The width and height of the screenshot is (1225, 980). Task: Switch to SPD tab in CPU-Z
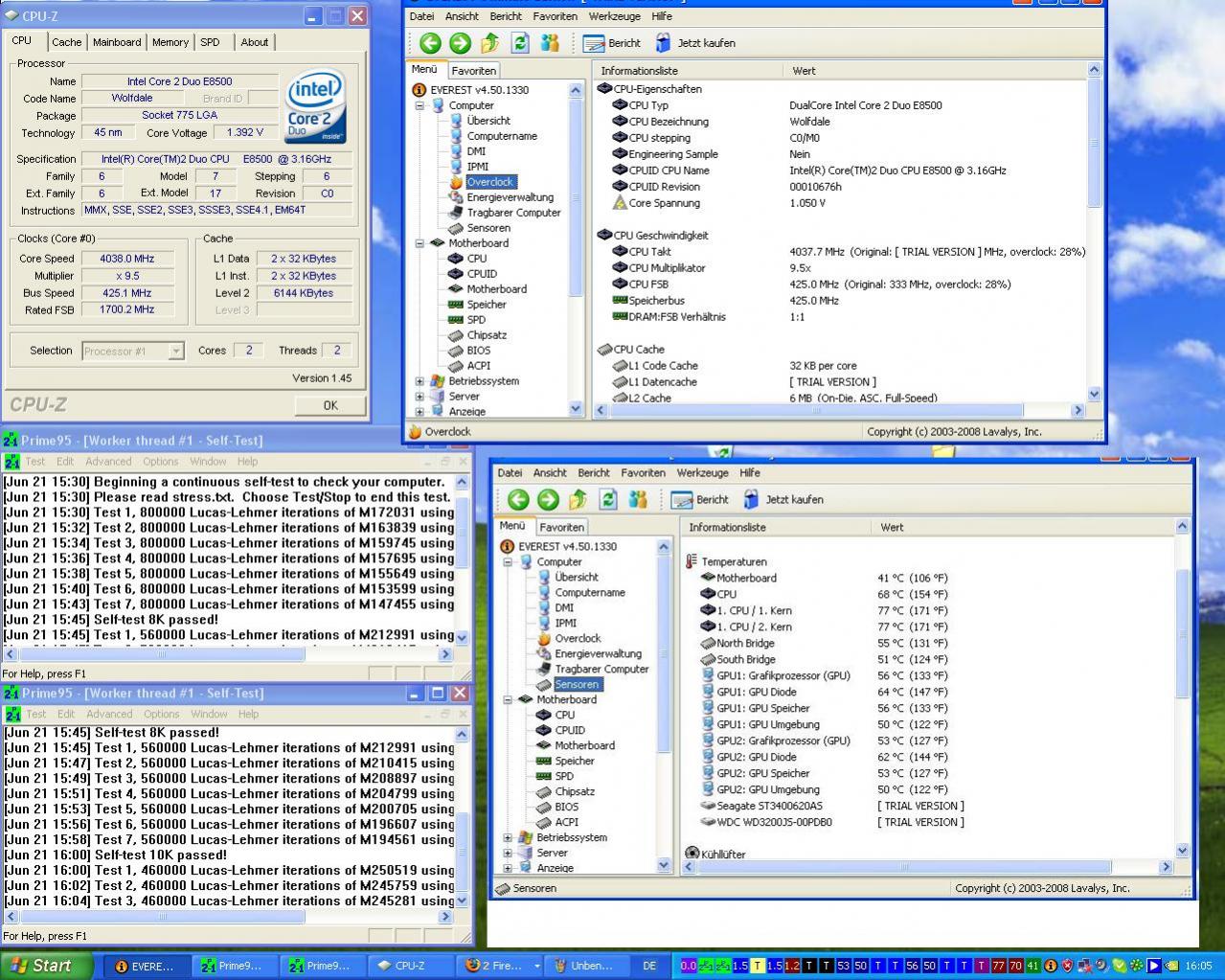(210, 42)
